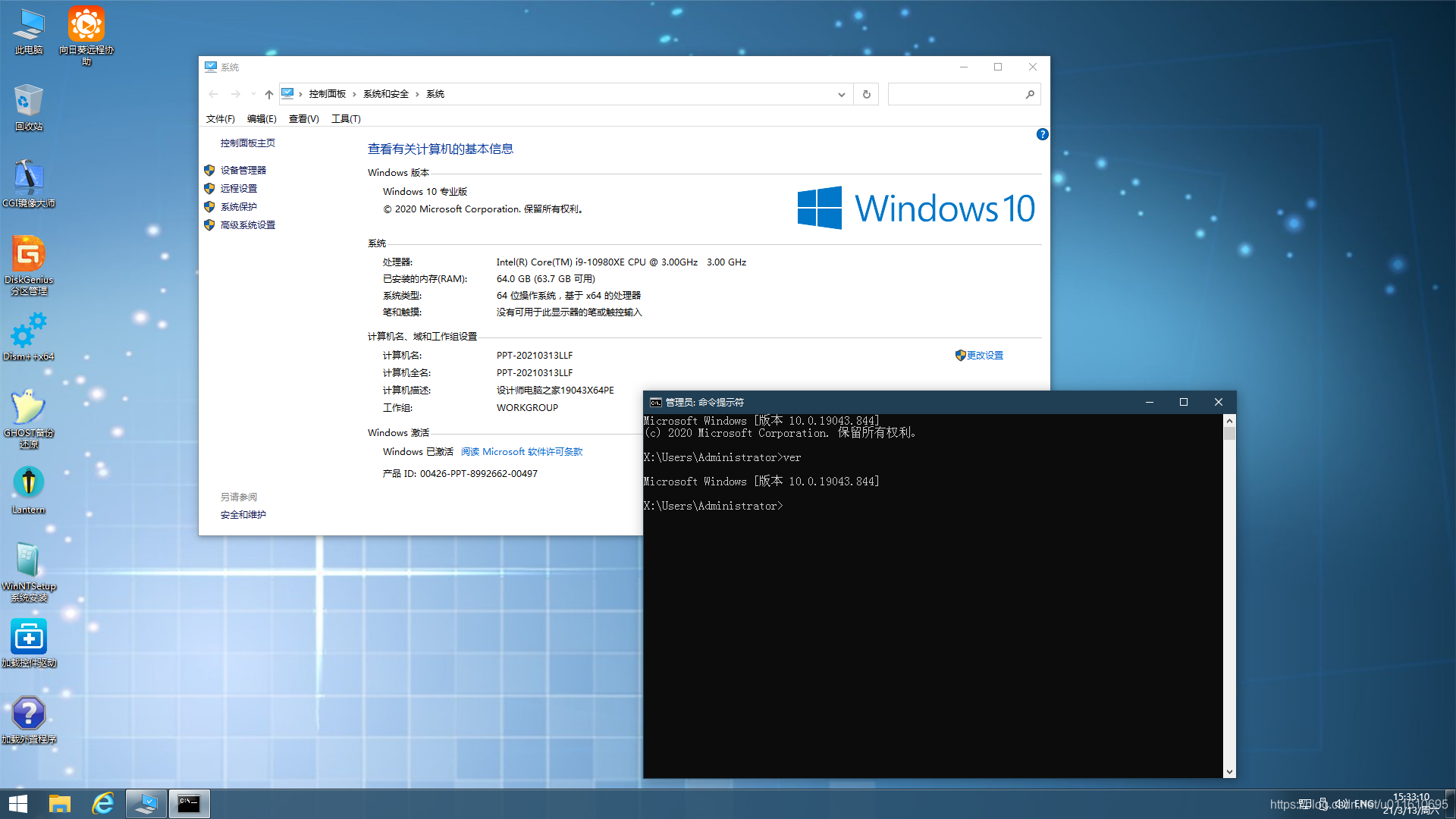Click the Windows Start button
The width and height of the screenshot is (1456, 819).
click(x=18, y=803)
